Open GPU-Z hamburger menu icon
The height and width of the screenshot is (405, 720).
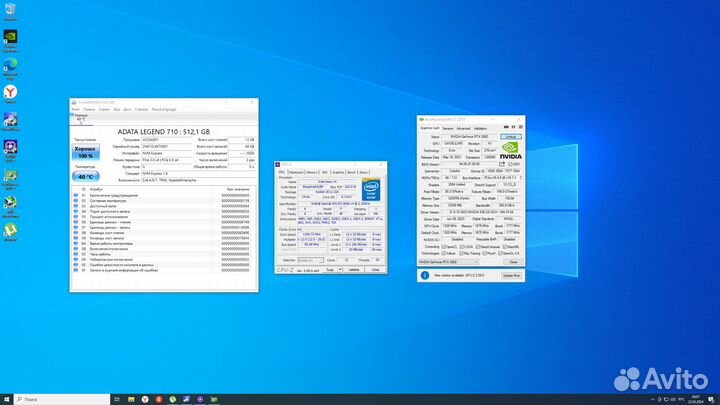521,127
